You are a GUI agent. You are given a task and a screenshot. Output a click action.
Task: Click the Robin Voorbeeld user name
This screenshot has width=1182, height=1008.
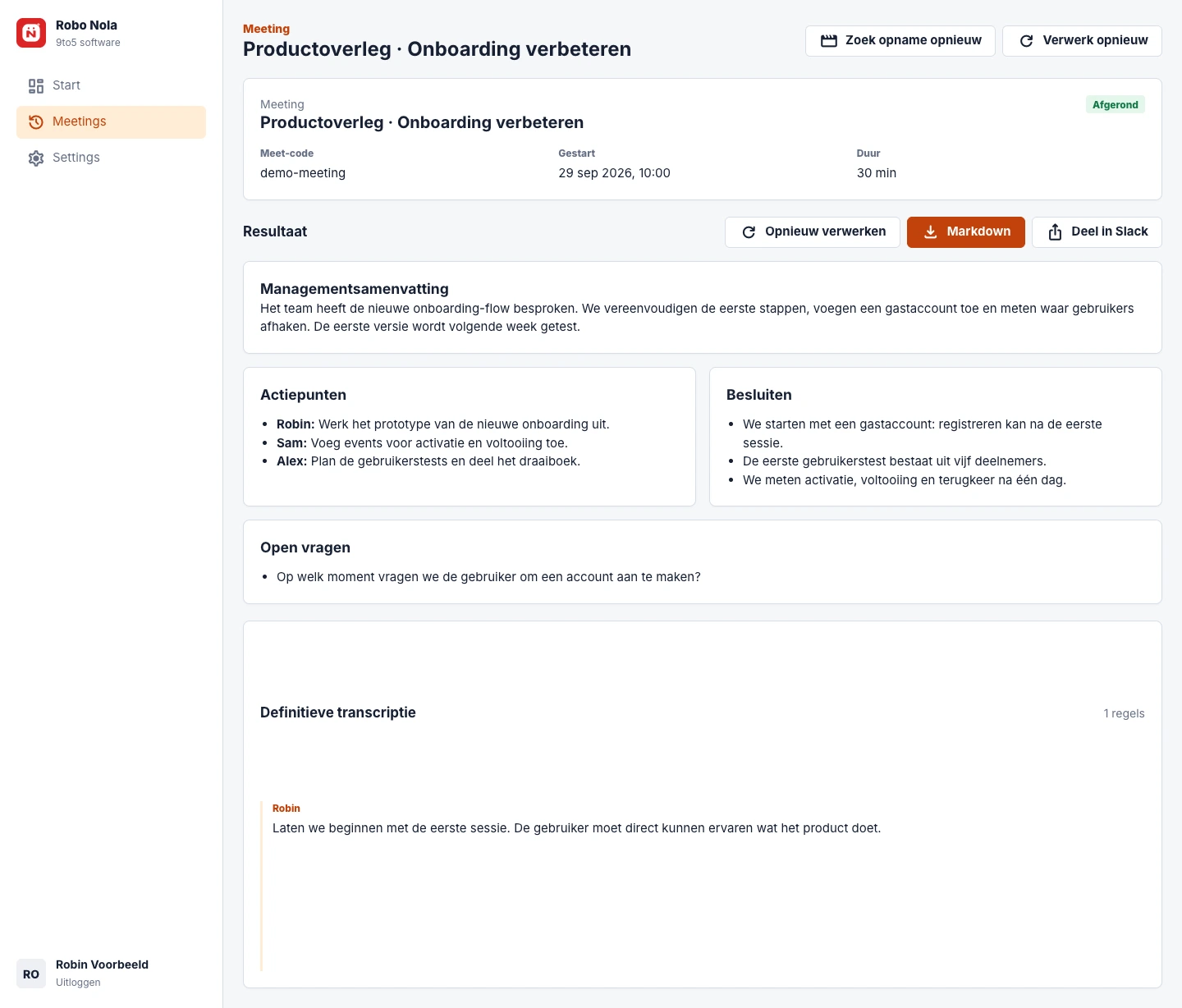(102, 964)
